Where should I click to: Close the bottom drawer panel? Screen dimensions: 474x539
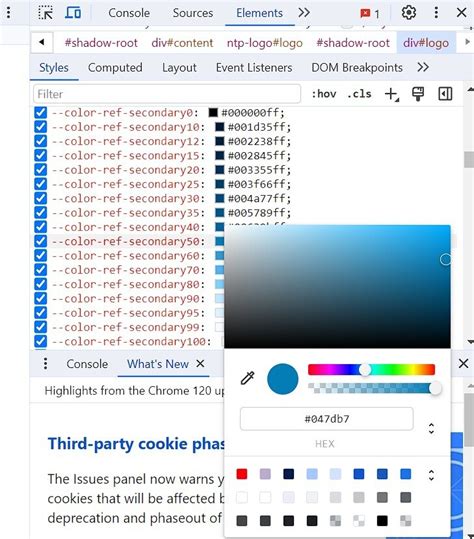tap(463, 363)
